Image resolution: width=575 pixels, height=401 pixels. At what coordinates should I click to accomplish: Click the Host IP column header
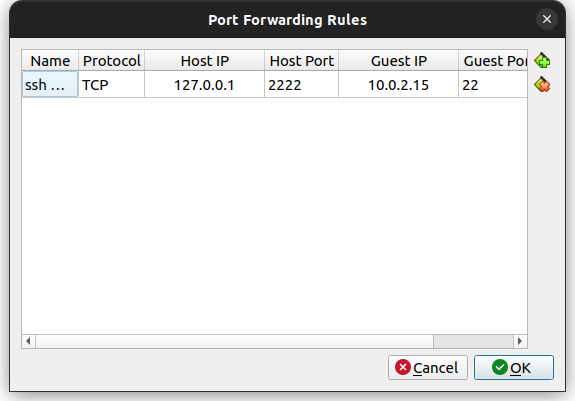coord(204,60)
